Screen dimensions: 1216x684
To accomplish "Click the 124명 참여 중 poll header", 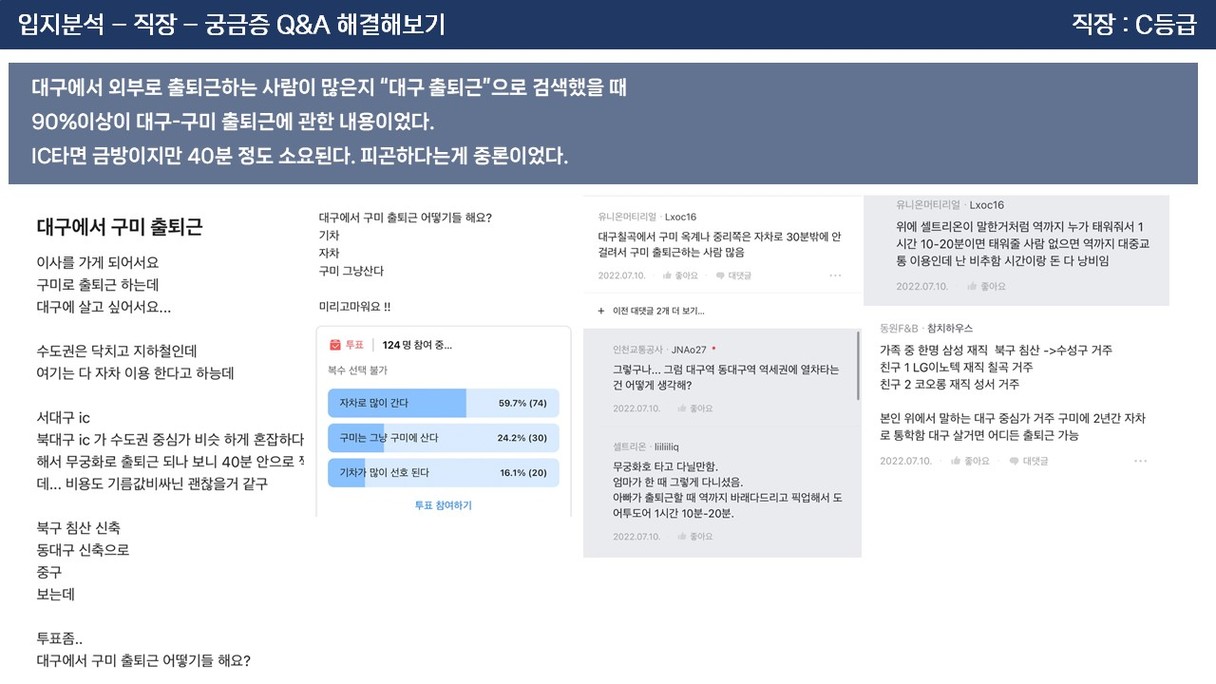I will tap(417, 345).
